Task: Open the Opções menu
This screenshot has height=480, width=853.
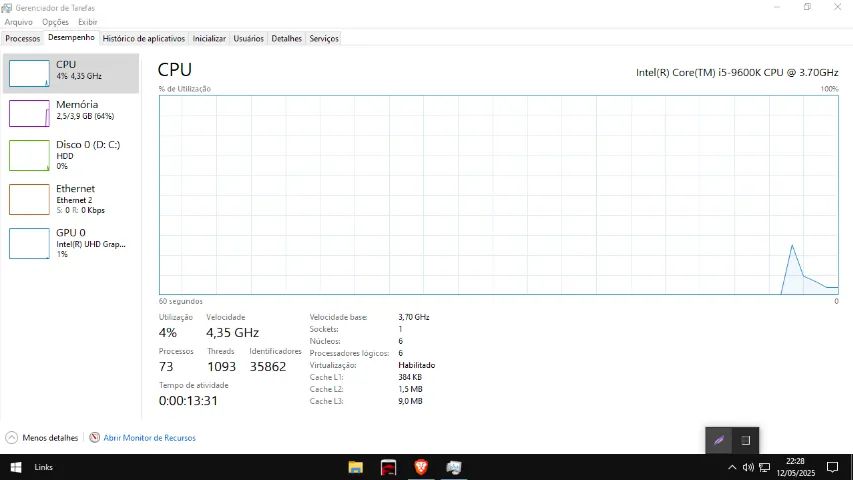Action: click(x=55, y=22)
